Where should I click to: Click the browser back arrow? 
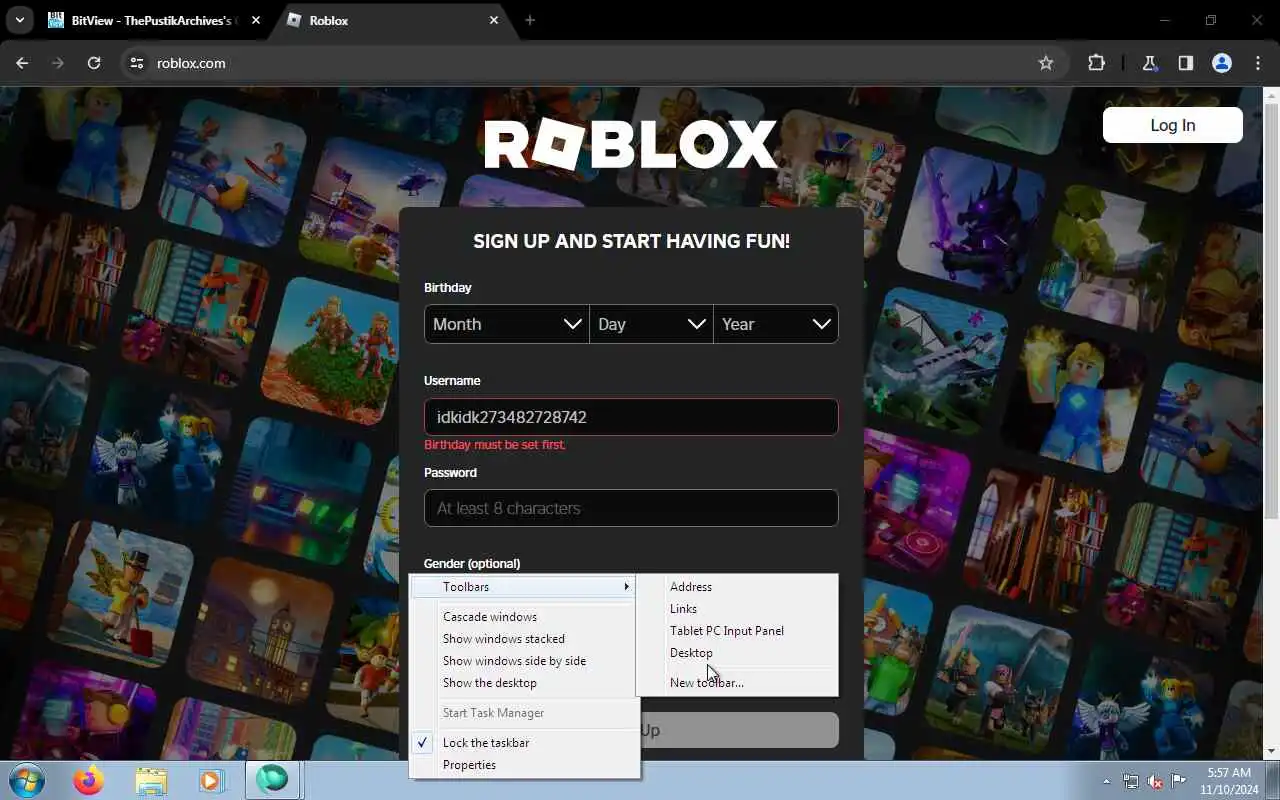click(22, 63)
